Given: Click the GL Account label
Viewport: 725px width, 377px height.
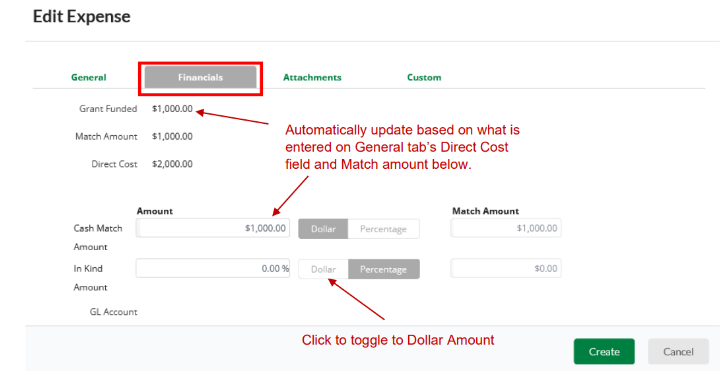Looking at the screenshot, I should (x=113, y=312).
